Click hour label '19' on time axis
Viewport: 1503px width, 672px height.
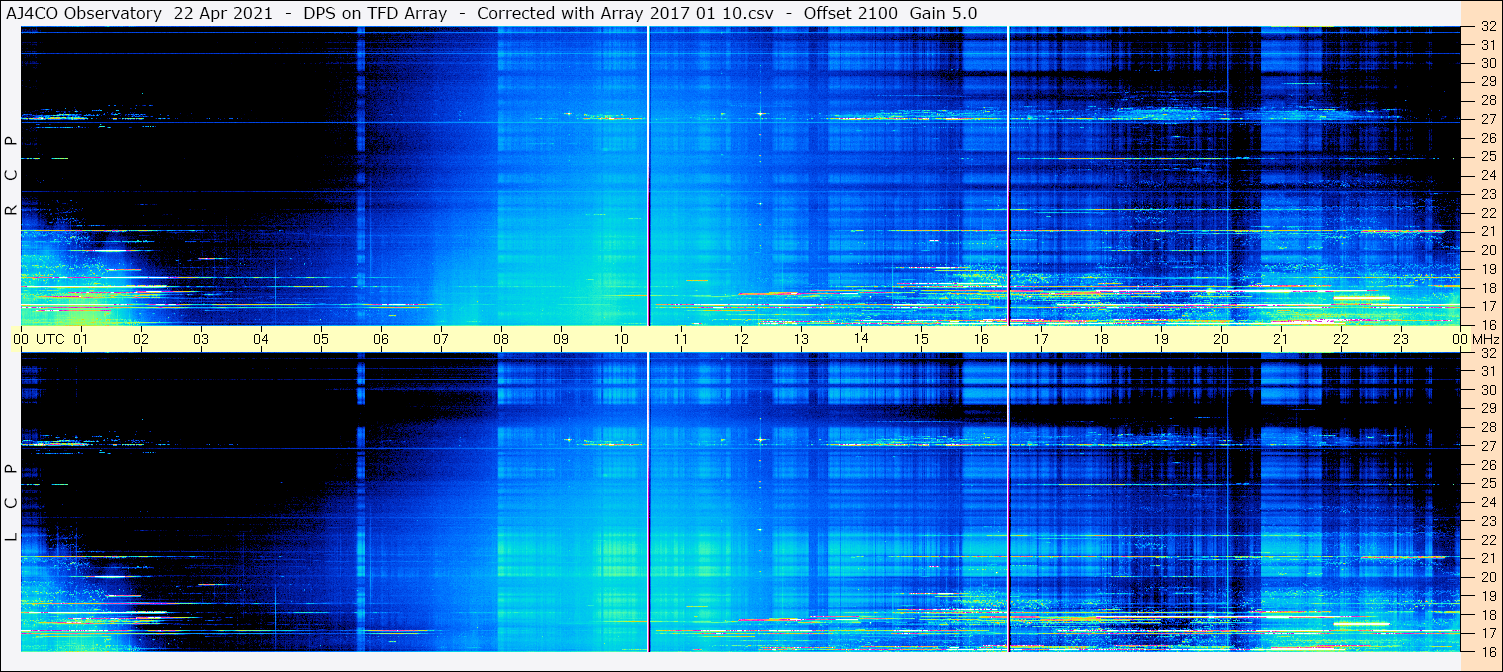1161,339
